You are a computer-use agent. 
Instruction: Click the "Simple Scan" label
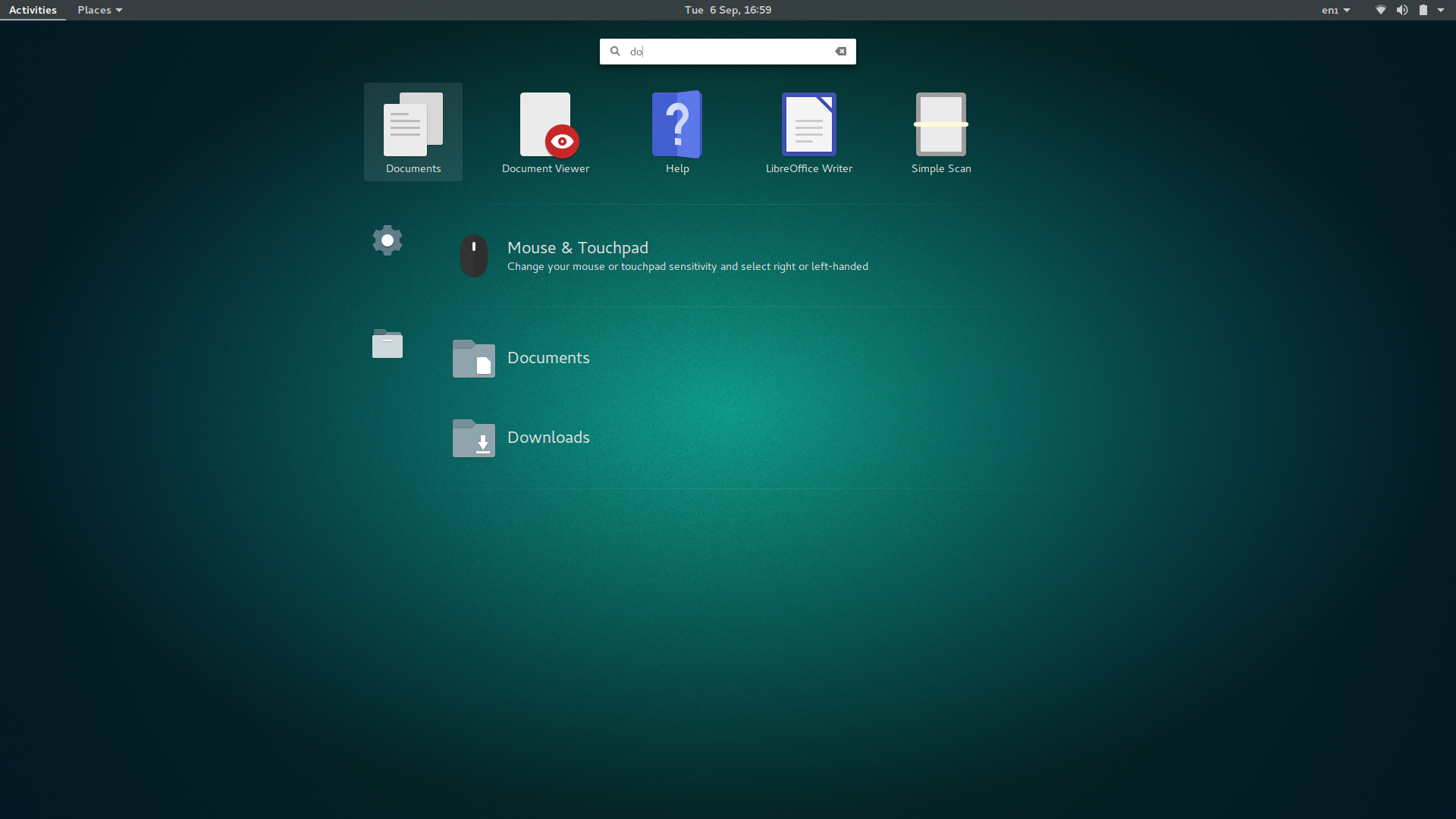[x=941, y=168]
